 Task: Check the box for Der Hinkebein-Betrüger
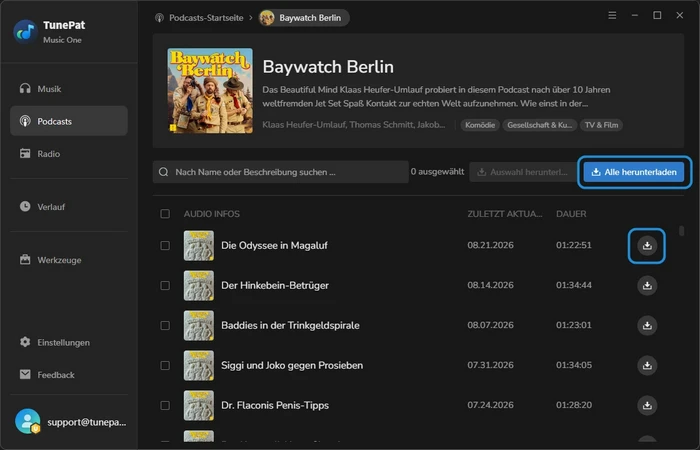(165, 285)
